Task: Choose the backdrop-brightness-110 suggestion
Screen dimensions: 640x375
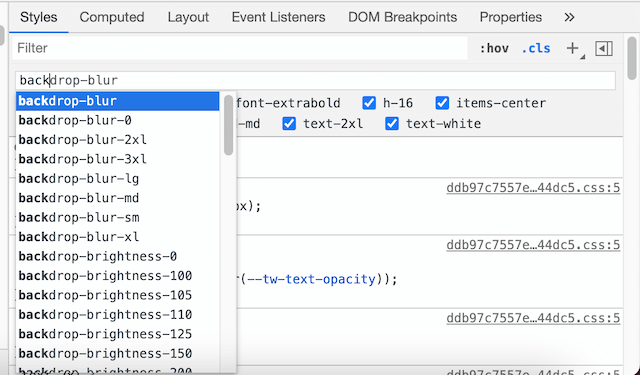Action: [x=118, y=315]
